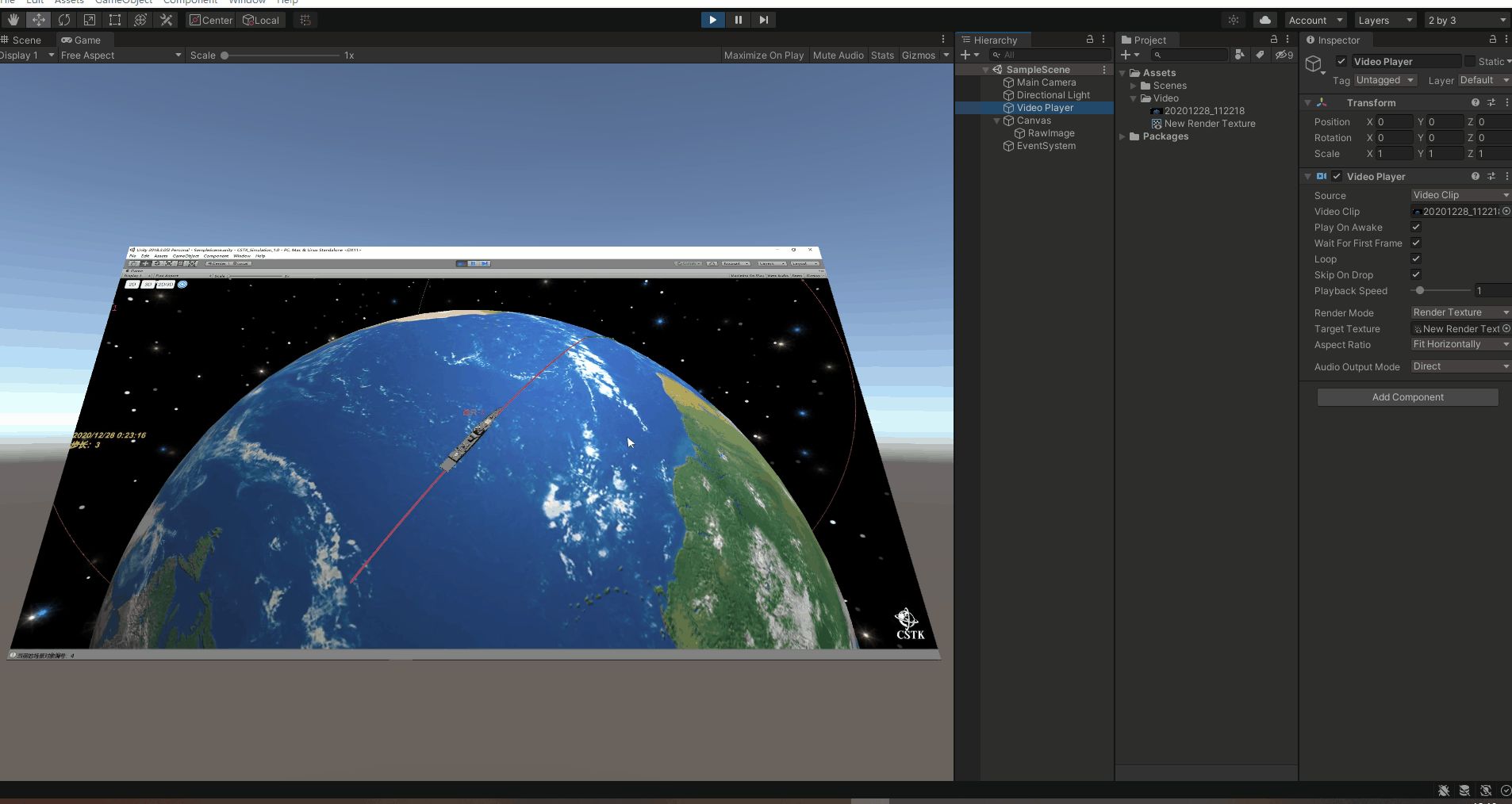This screenshot has width=1512, height=804.
Task: Open the custom editor tools icon
Action: coord(167,20)
